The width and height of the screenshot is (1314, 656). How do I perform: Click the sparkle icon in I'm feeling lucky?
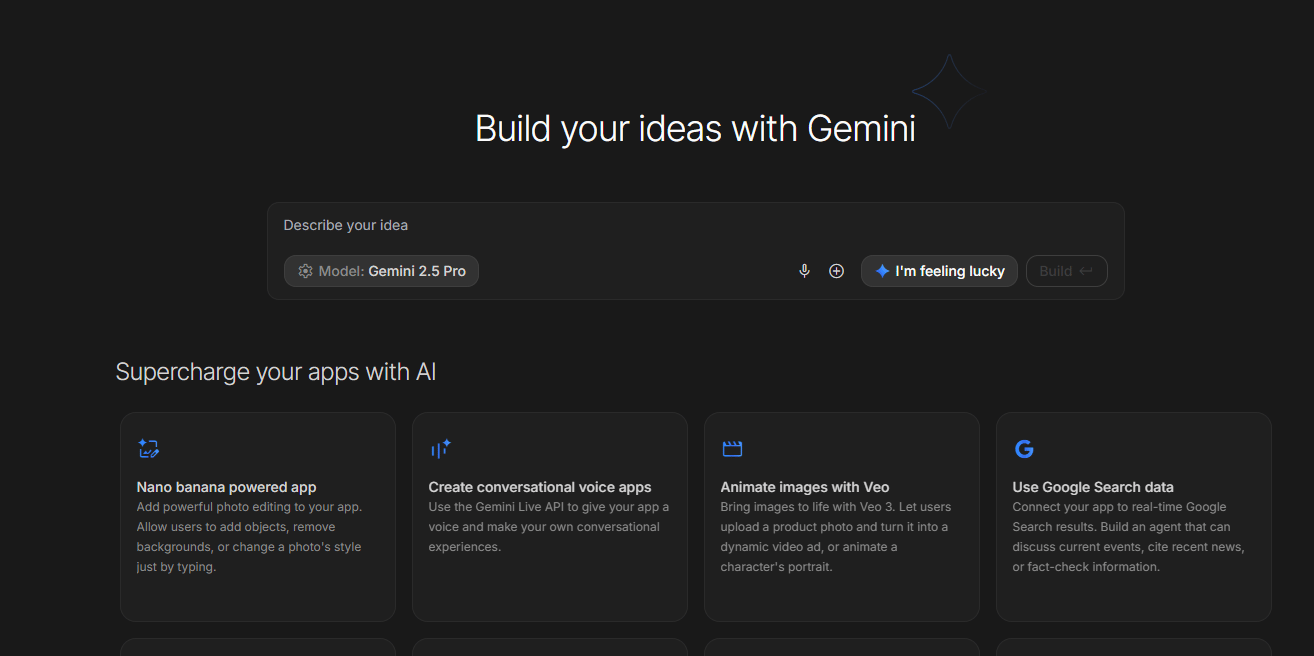(882, 271)
